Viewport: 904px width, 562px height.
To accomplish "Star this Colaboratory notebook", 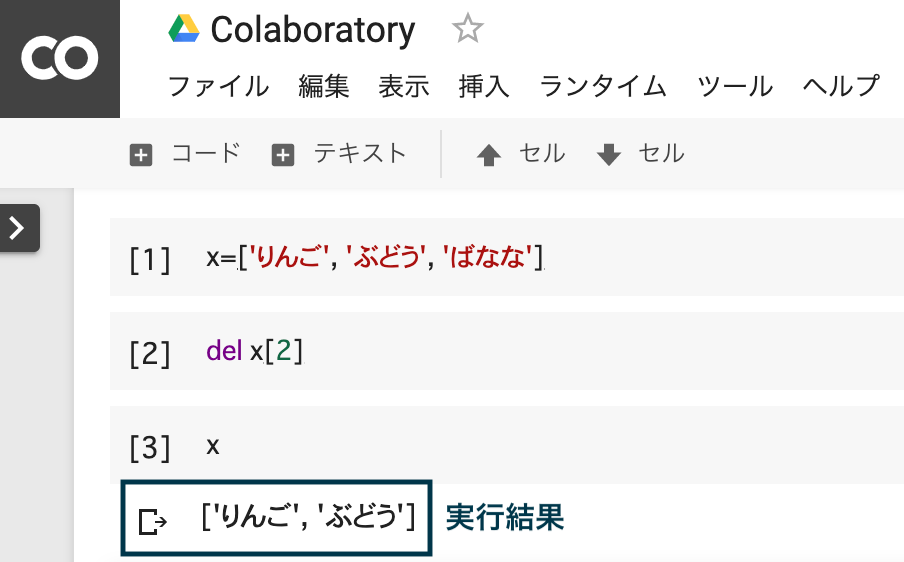I will 467,29.
